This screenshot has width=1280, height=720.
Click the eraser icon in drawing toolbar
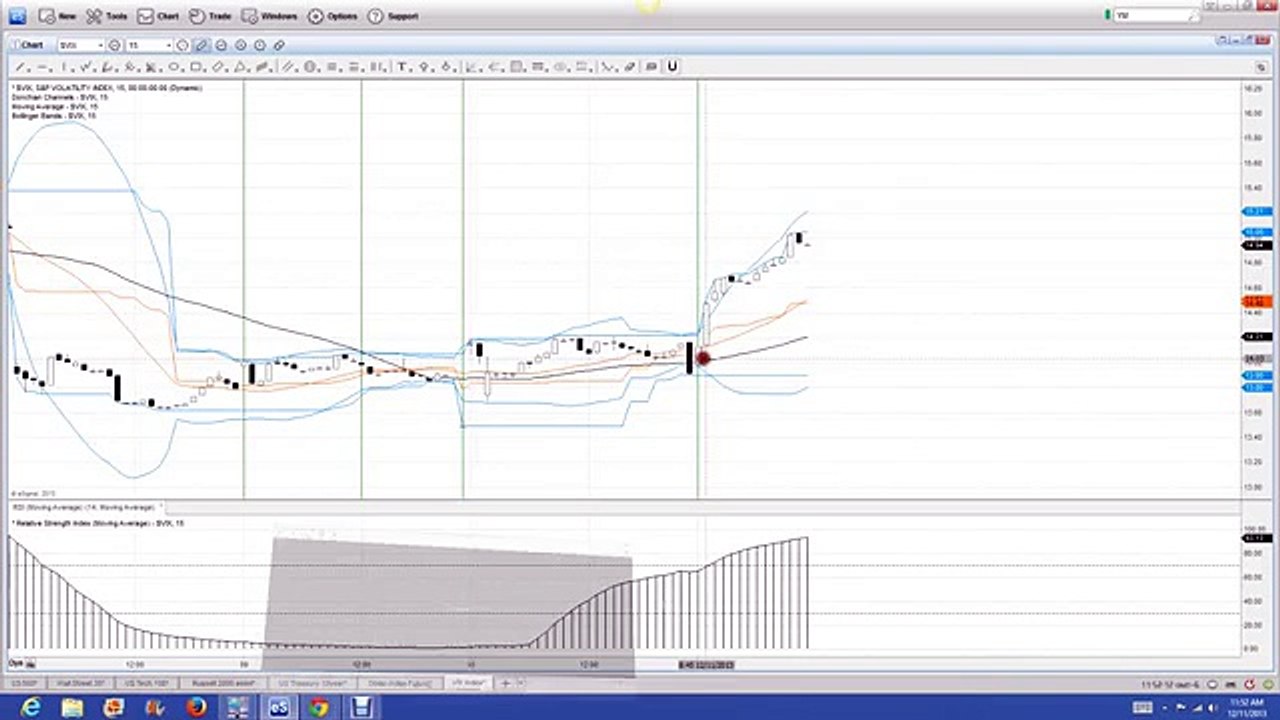click(x=630, y=67)
